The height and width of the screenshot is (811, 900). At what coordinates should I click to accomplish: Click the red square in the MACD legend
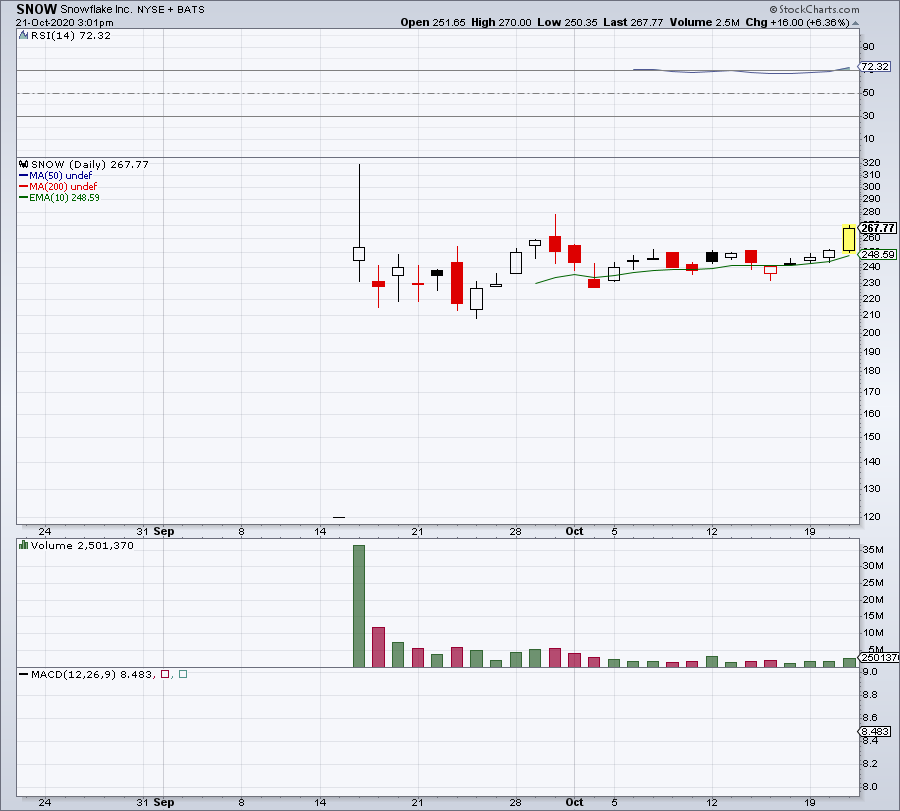(x=165, y=674)
